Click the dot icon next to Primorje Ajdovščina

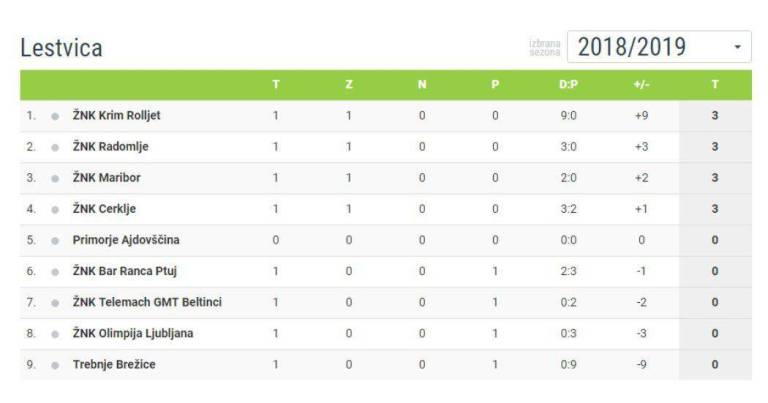coord(55,240)
